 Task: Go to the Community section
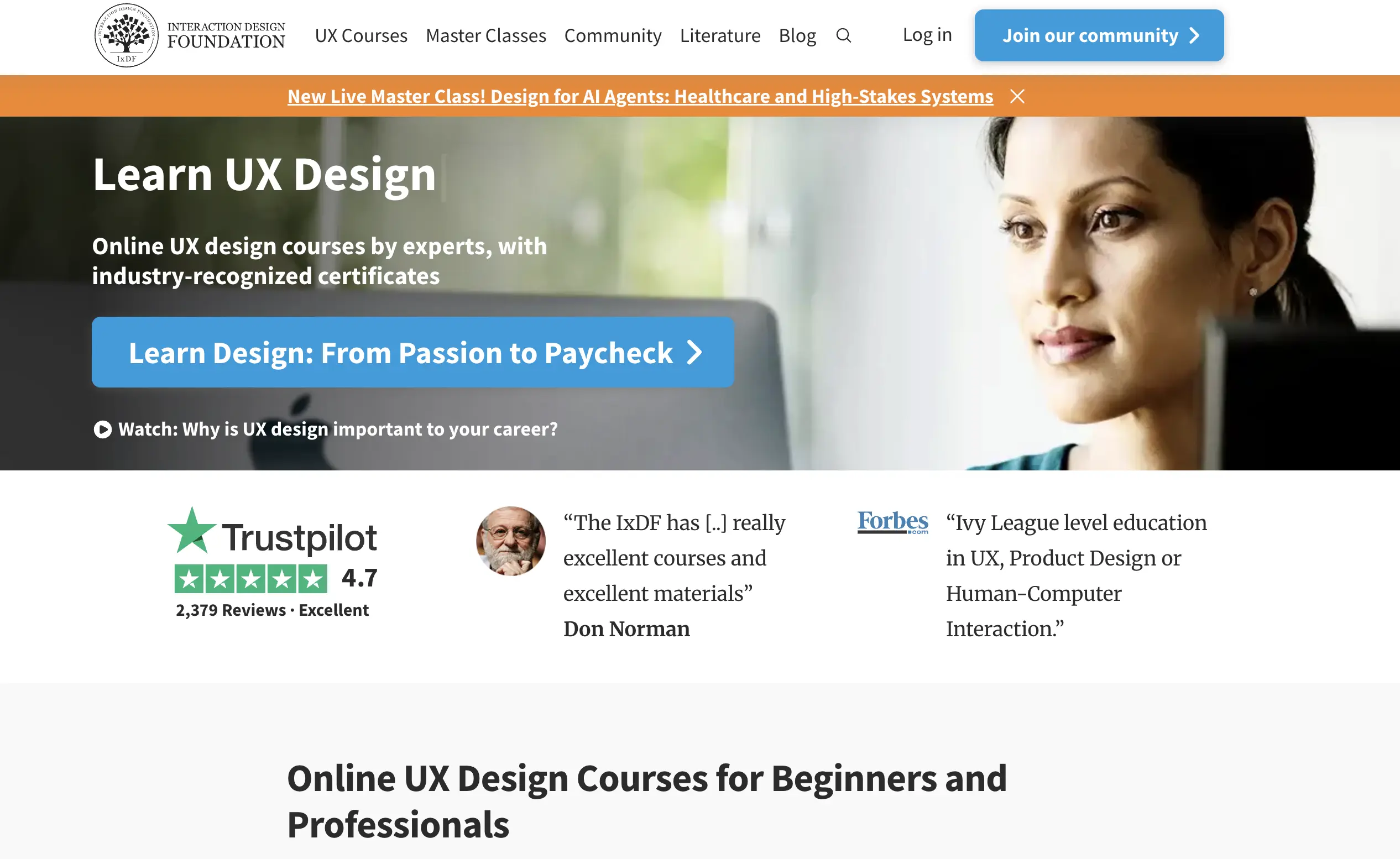point(613,35)
